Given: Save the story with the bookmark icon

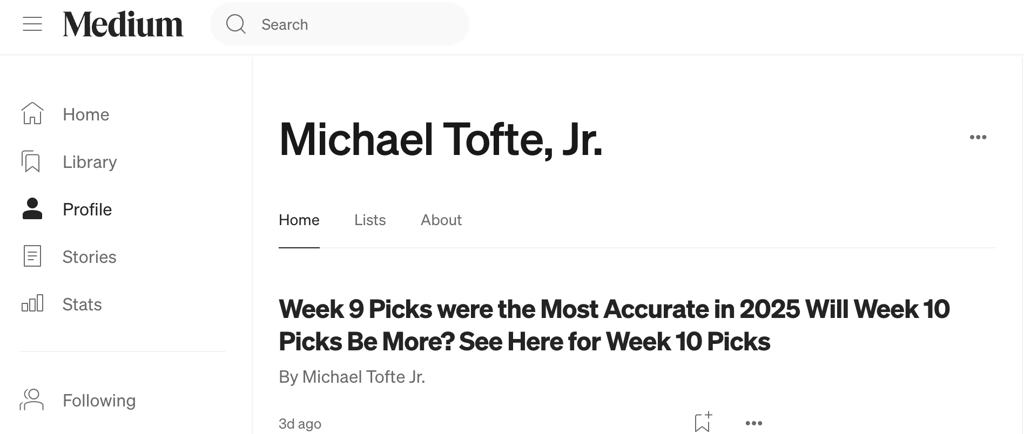Looking at the screenshot, I should (703, 422).
